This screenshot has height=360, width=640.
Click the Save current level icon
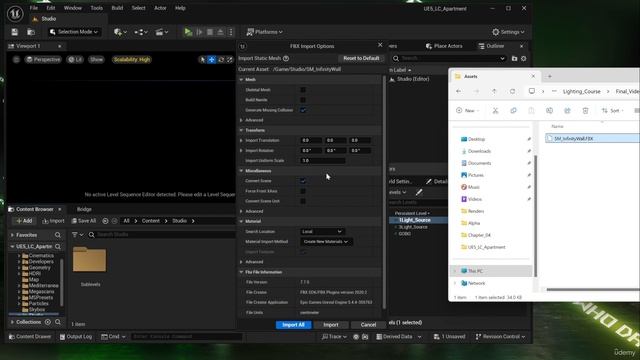(15, 32)
